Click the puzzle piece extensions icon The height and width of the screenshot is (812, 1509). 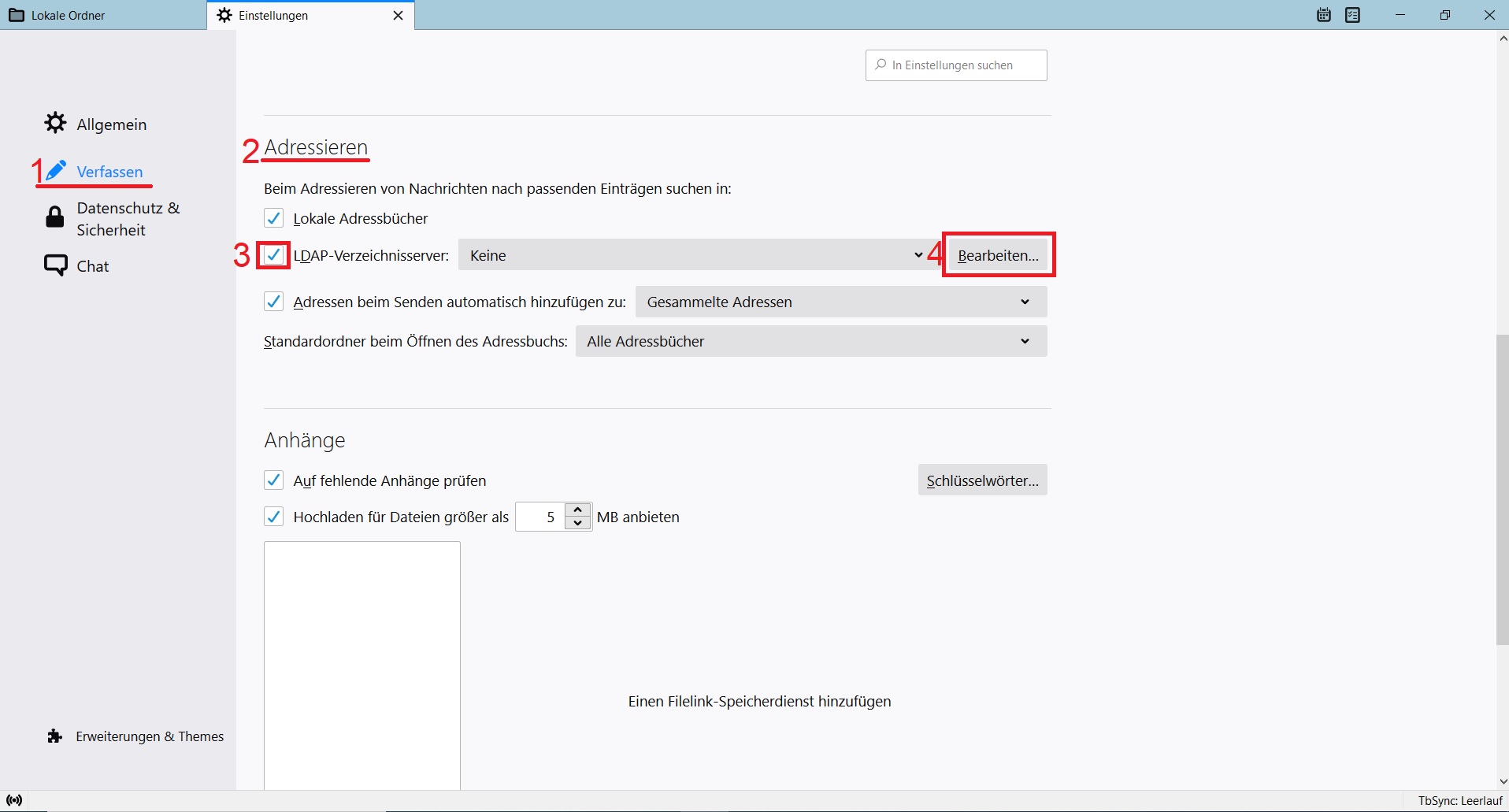[x=55, y=736]
